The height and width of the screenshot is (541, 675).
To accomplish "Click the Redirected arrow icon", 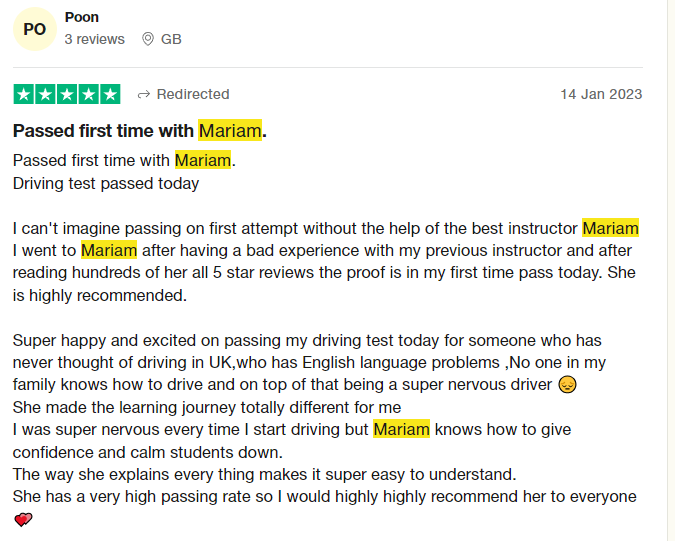I will (x=144, y=94).
